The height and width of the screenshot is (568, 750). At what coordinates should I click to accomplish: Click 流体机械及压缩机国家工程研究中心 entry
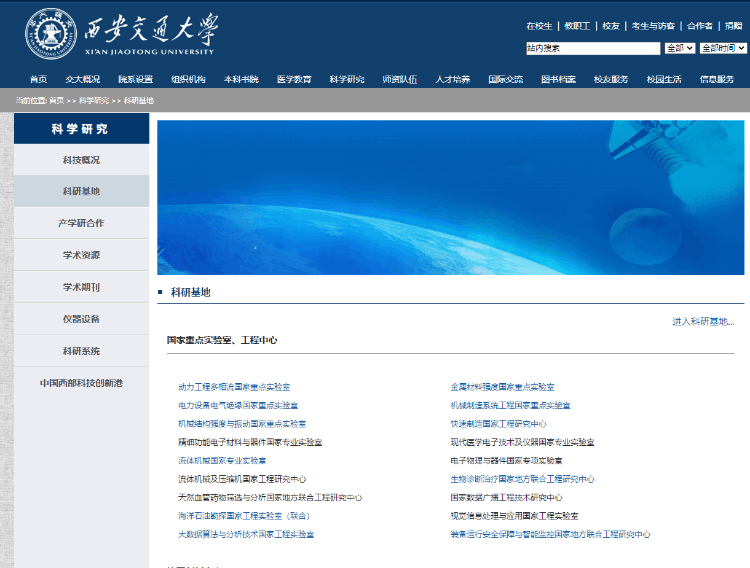click(x=242, y=479)
